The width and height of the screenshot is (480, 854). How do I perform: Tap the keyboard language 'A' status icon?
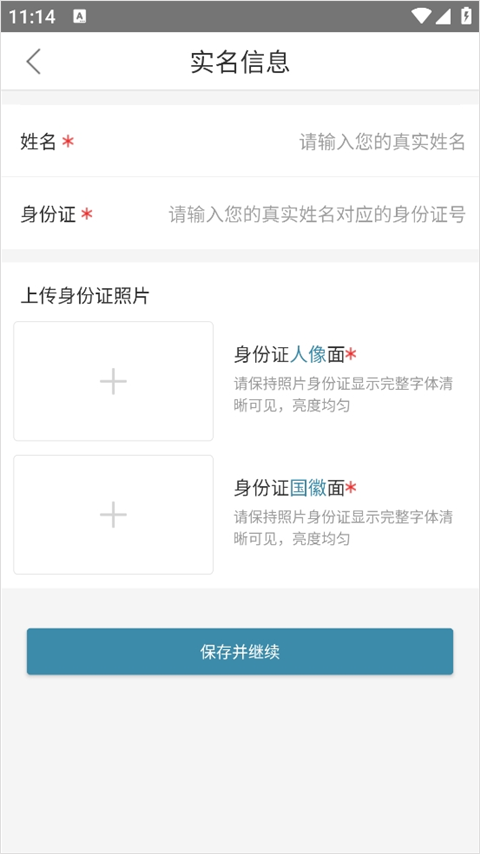coord(80,17)
